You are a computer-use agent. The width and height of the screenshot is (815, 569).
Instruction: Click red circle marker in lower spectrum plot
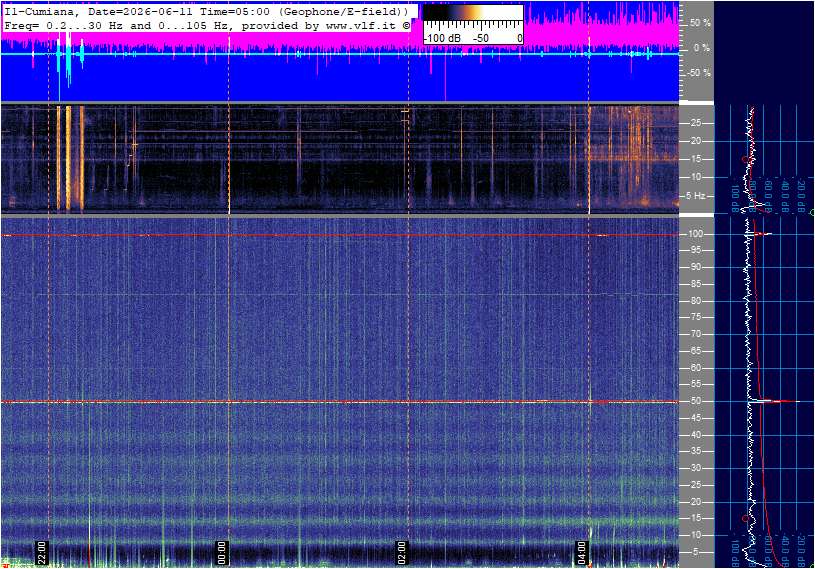click(x=745, y=519)
